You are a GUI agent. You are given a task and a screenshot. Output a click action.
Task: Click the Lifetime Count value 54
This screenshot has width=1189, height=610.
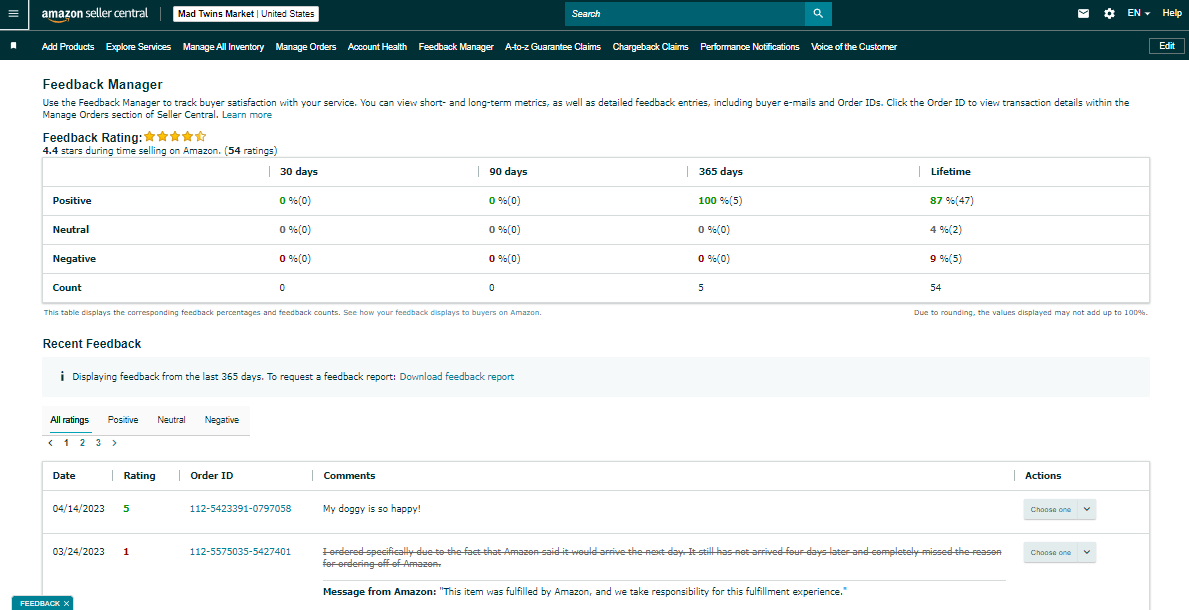pyautogui.click(x=936, y=288)
